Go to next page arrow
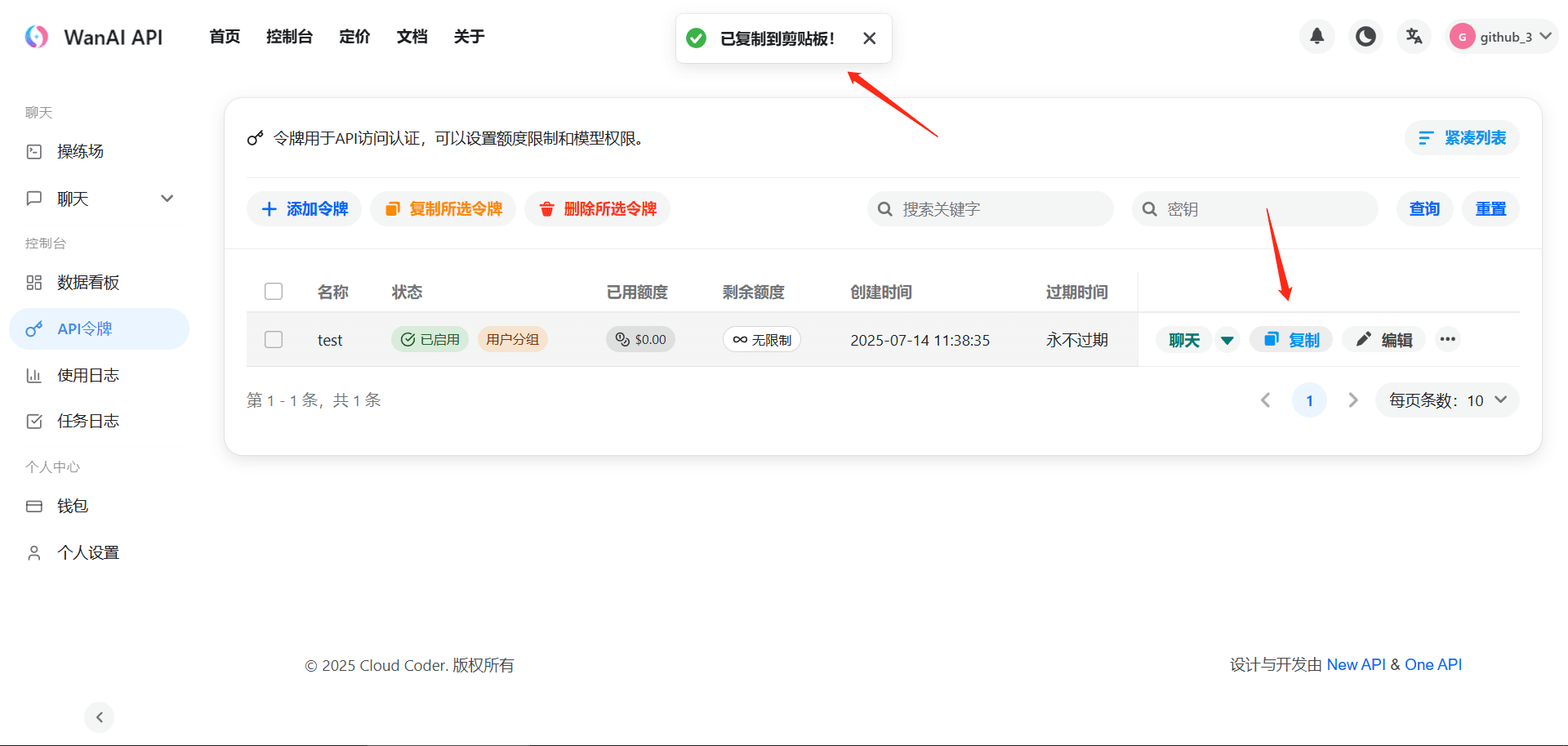 (1352, 400)
